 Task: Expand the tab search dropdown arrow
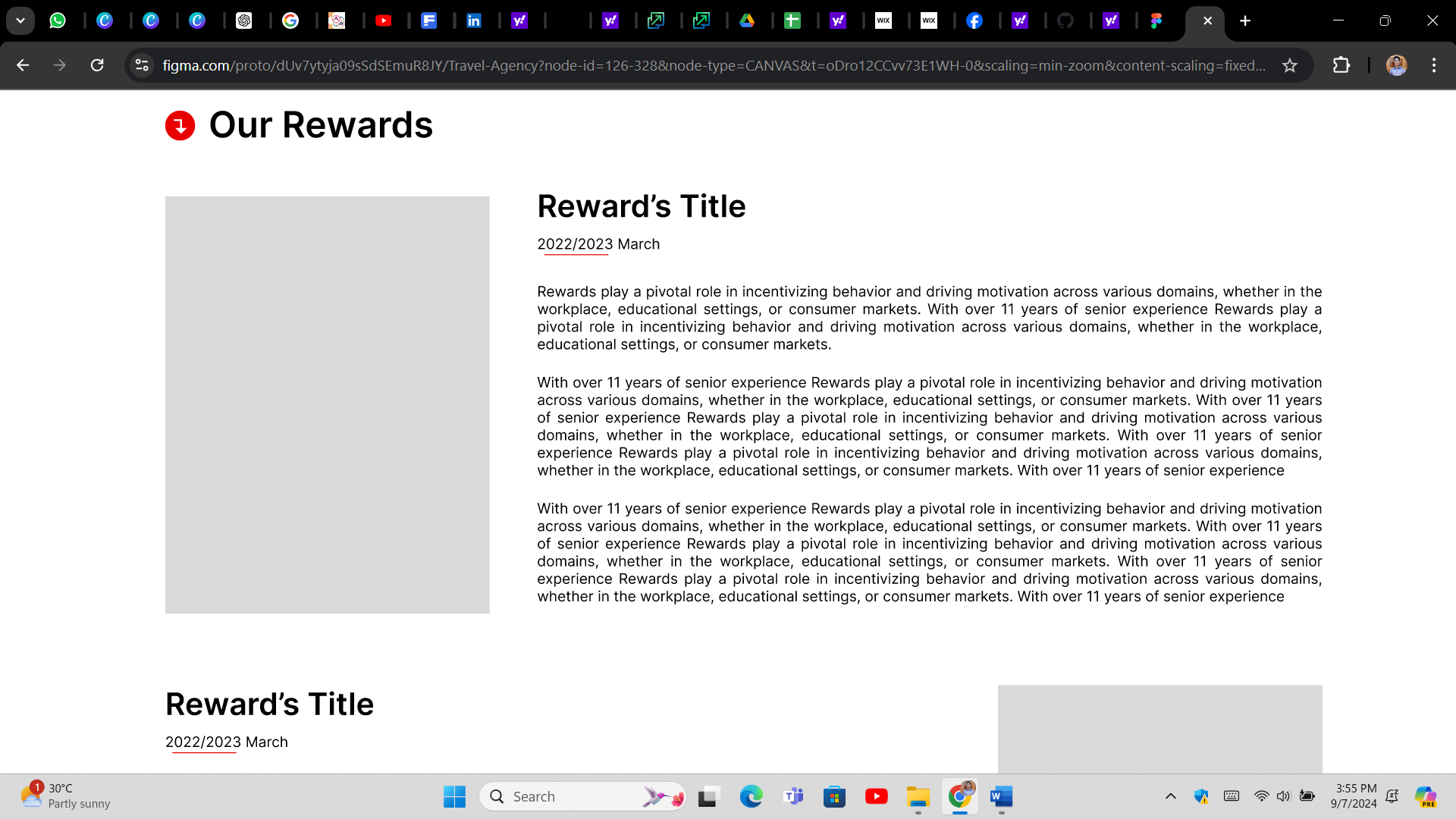[x=20, y=20]
